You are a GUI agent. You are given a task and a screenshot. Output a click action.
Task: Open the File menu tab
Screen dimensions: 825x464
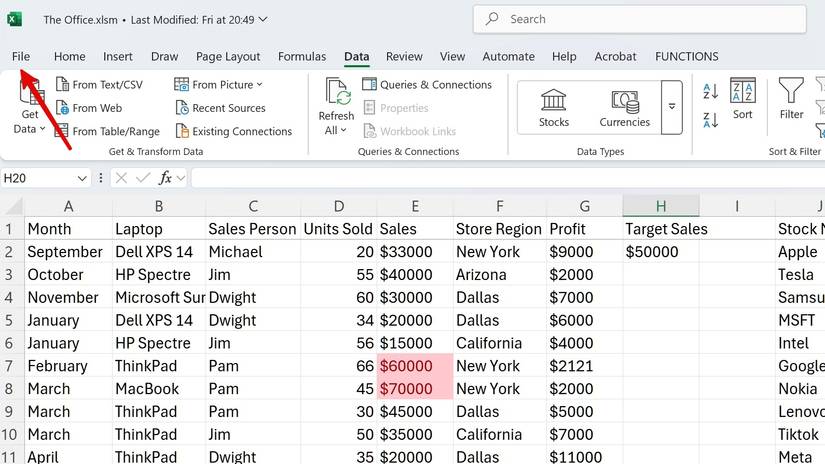21,57
